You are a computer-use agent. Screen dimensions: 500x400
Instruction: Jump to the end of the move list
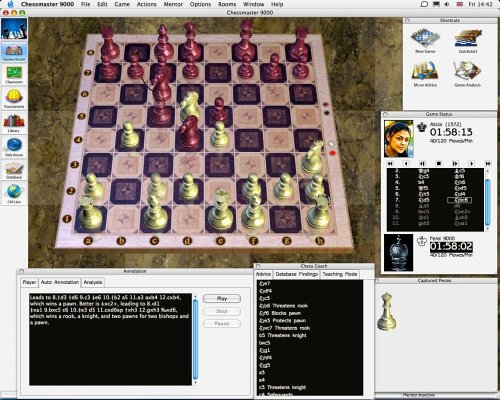(488, 164)
